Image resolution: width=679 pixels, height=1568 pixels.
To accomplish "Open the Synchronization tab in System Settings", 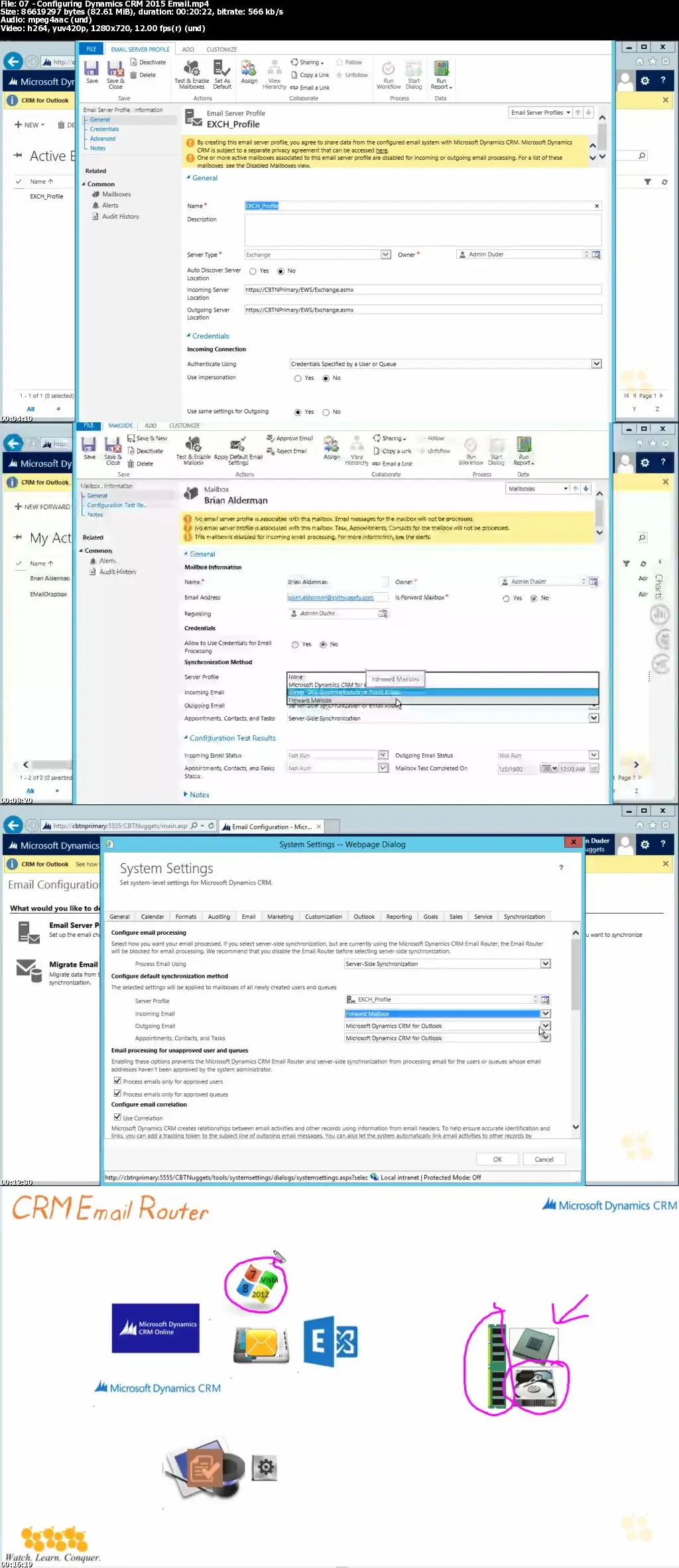I will pos(524,917).
